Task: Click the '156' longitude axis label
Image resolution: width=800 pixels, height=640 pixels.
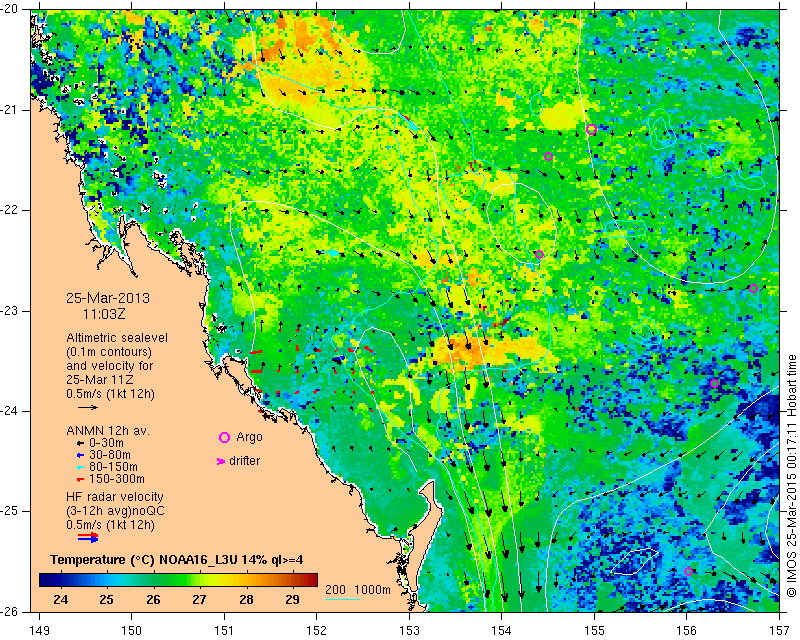Action: [x=687, y=631]
